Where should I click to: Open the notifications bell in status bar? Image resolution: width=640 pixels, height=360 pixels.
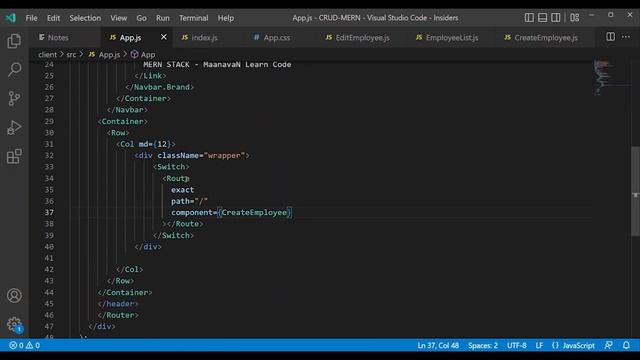(626, 345)
